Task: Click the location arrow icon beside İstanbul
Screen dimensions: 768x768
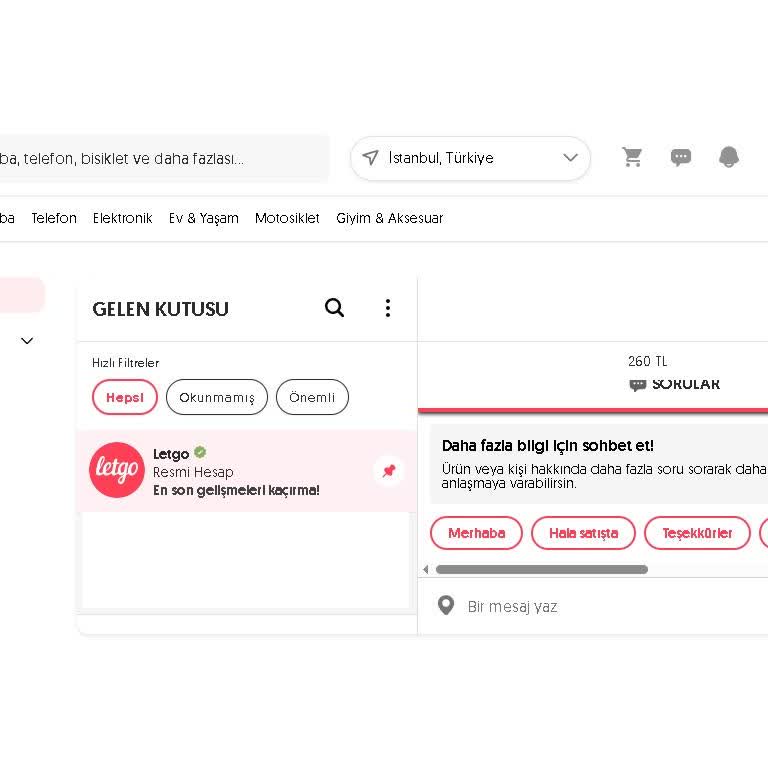Action: click(x=370, y=158)
